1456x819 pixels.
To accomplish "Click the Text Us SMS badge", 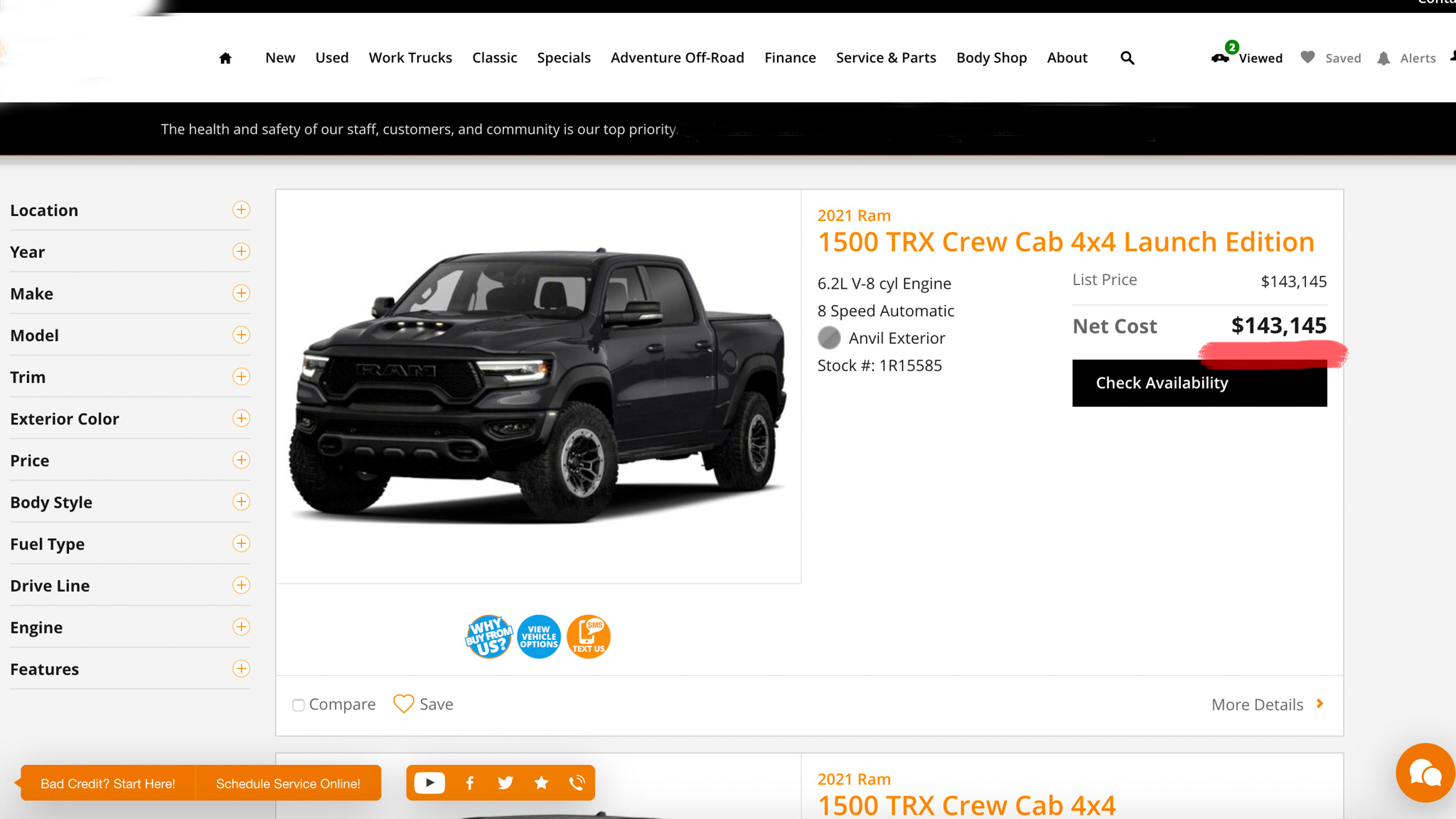I will (589, 636).
